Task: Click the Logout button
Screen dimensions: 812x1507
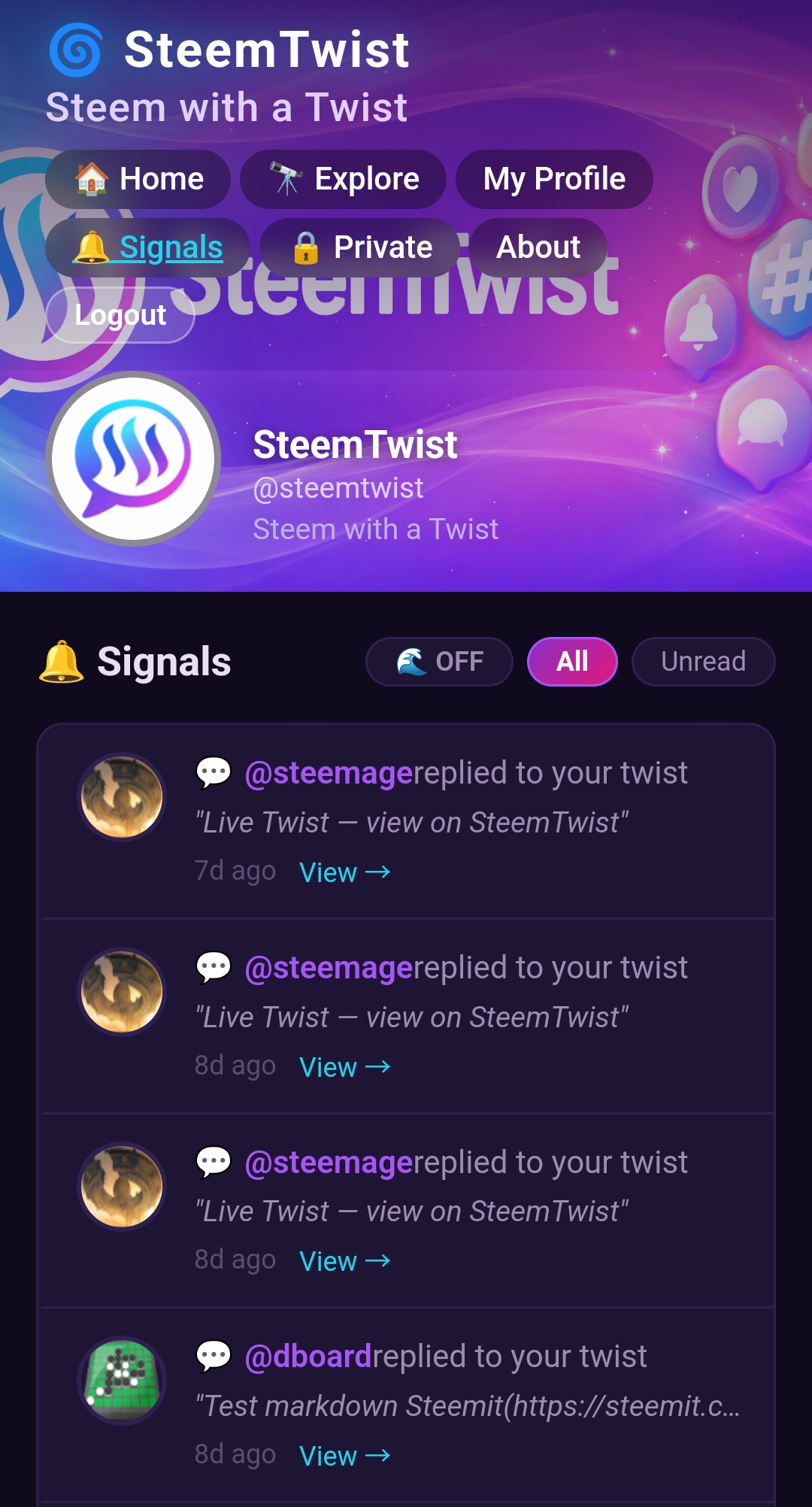Action: [x=120, y=315]
